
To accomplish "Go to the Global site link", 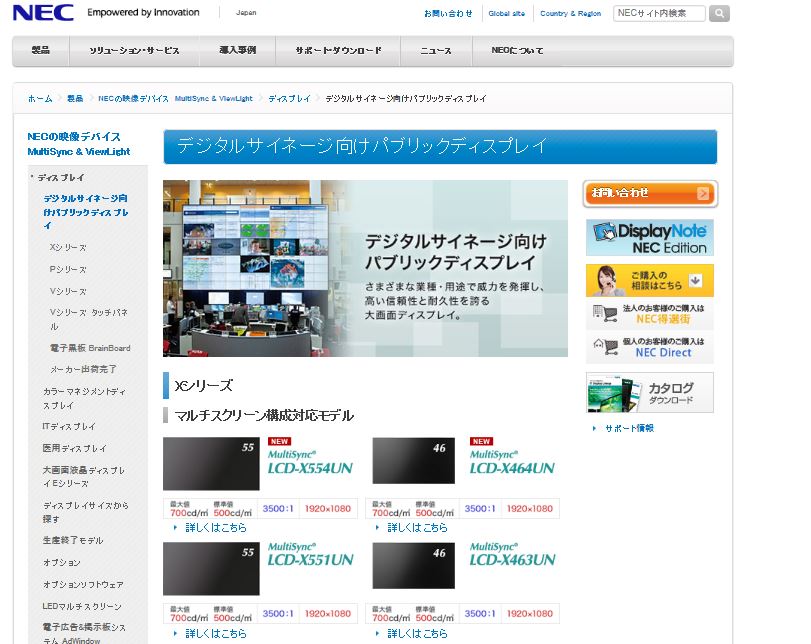I will pyautogui.click(x=506, y=13).
